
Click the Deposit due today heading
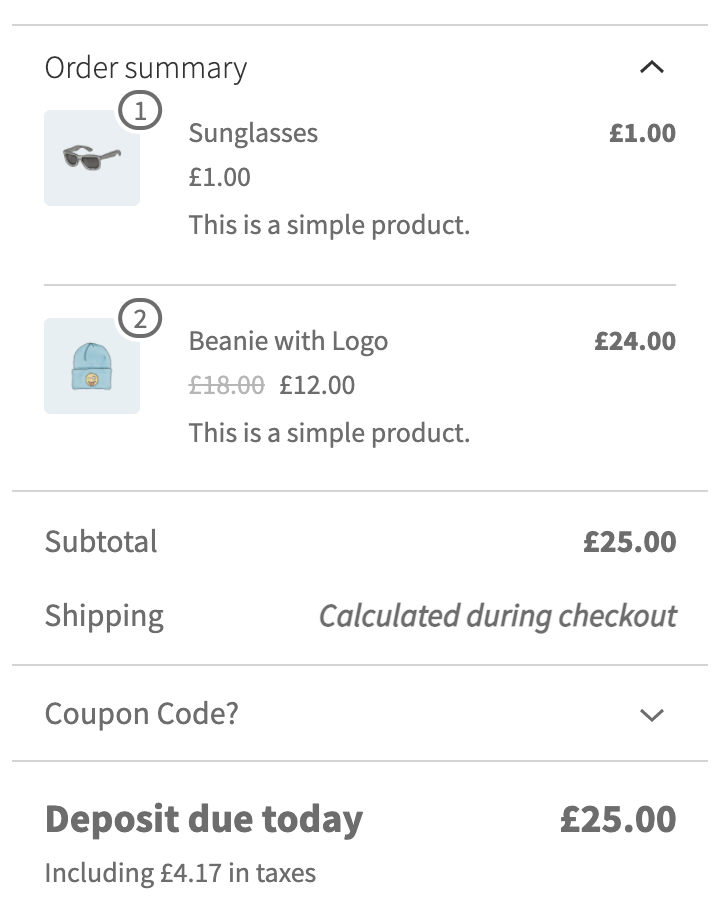point(204,820)
